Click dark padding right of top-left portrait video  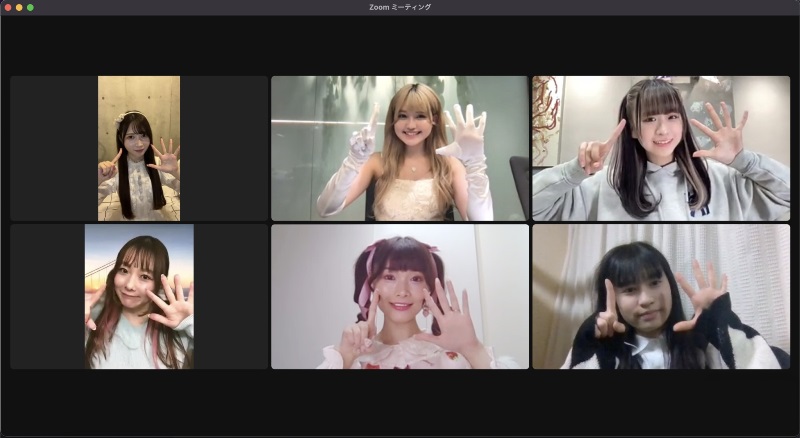[x=224, y=148]
